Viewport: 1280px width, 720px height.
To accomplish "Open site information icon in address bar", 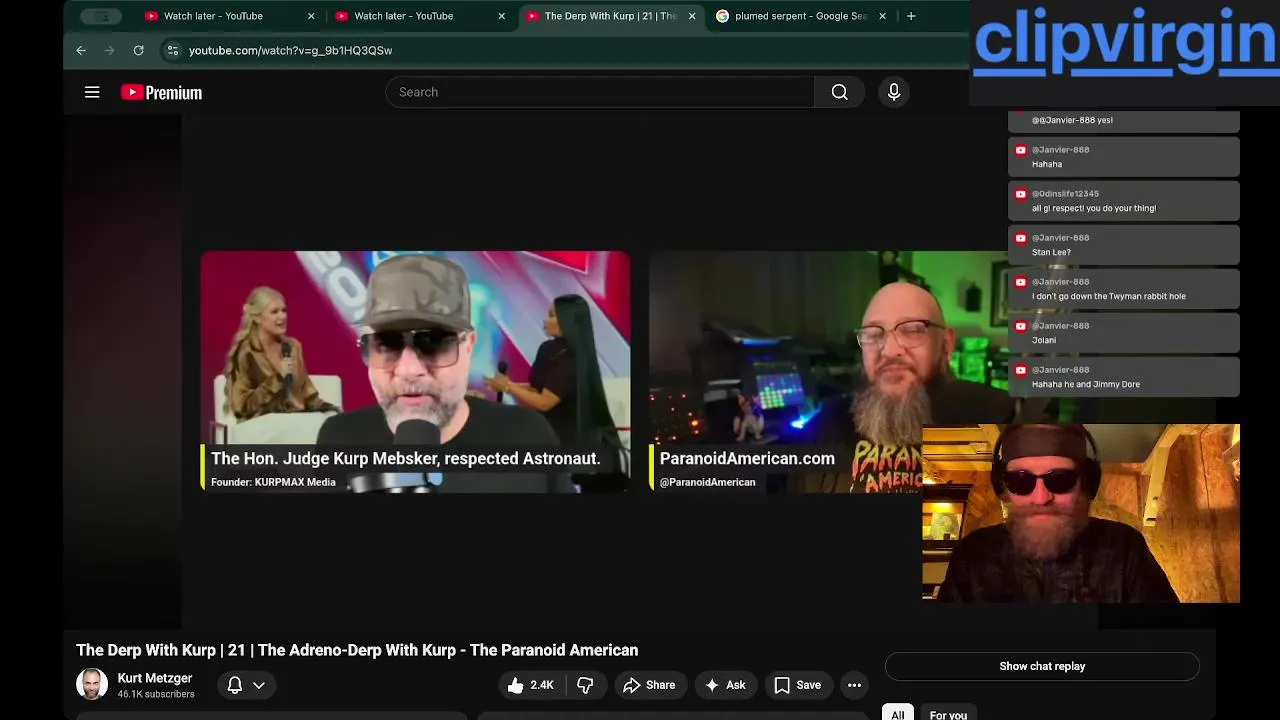I will tap(172, 50).
